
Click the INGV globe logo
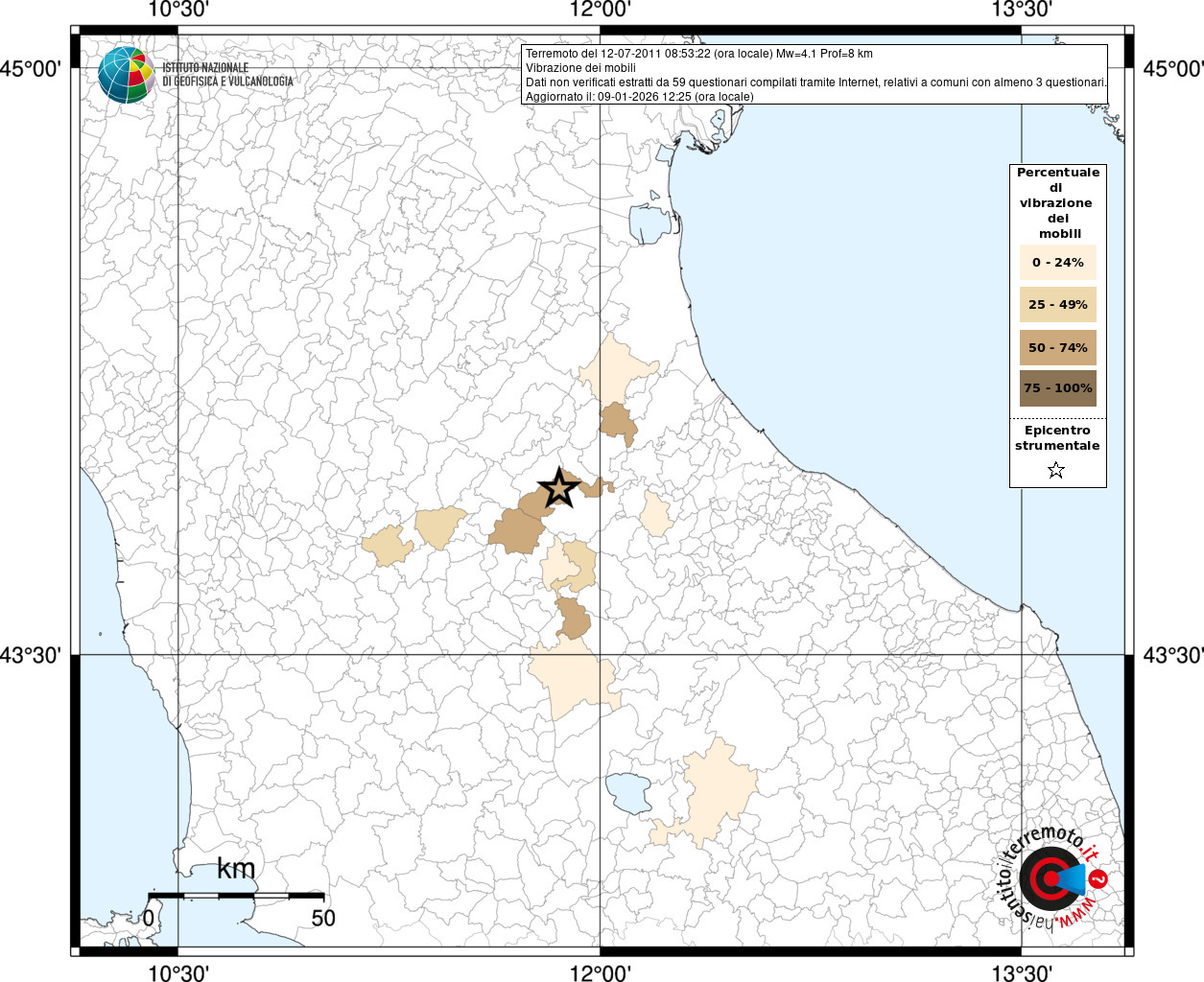pyautogui.click(x=126, y=75)
